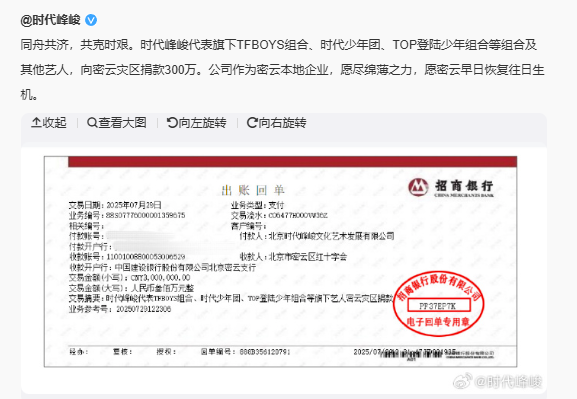This screenshot has height=399, width=577.
Task: Click the 收款账号 number line
Action: pos(127,257)
